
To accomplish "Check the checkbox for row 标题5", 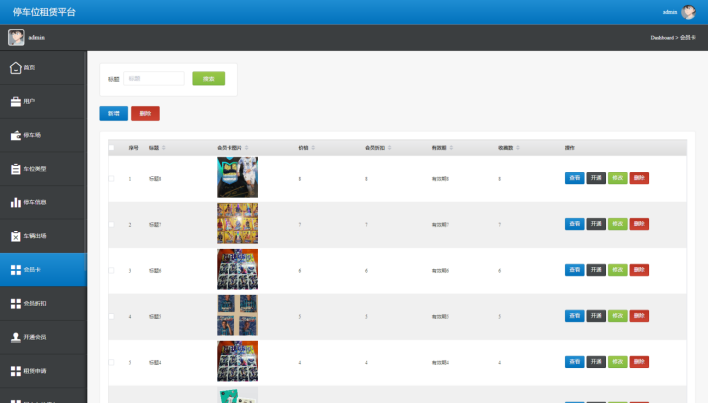I will point(111,317).
